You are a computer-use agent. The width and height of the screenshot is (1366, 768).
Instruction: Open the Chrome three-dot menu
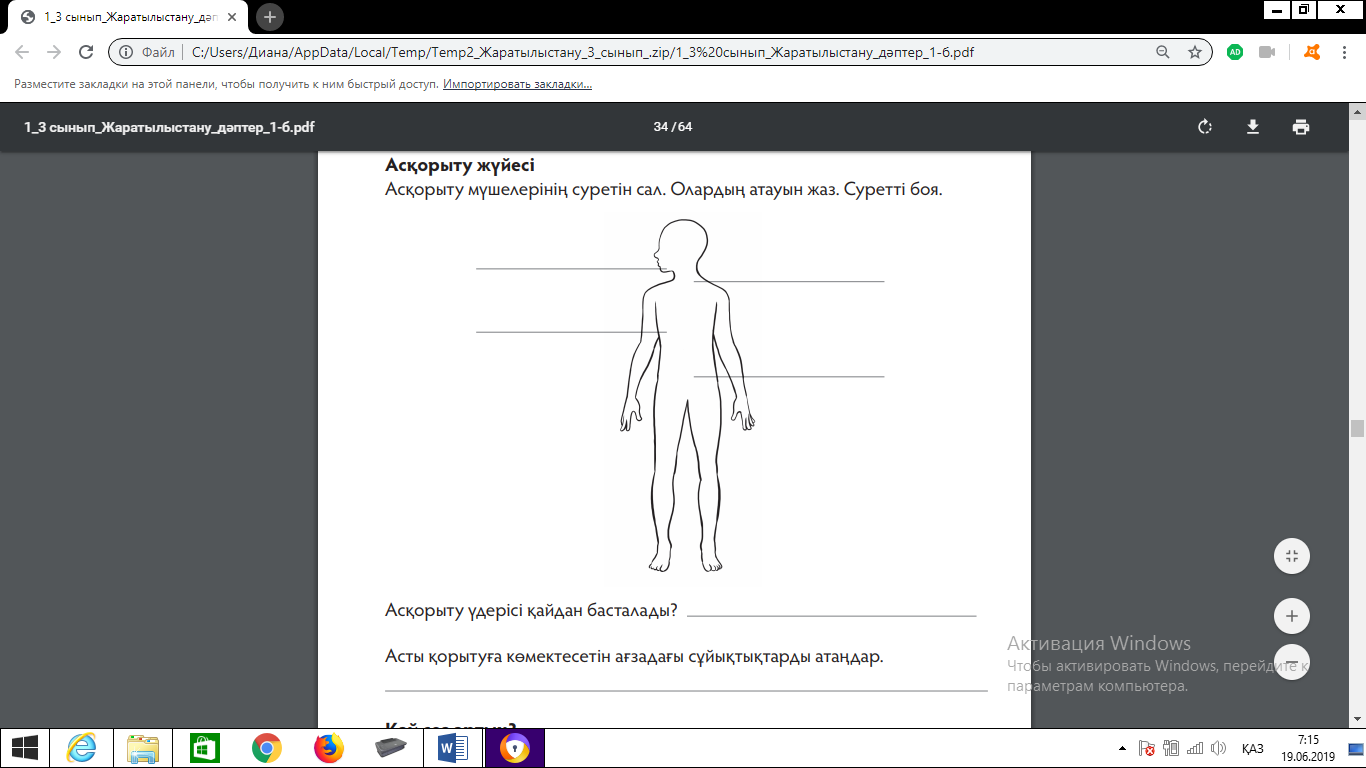click(x=1346, y=52)
